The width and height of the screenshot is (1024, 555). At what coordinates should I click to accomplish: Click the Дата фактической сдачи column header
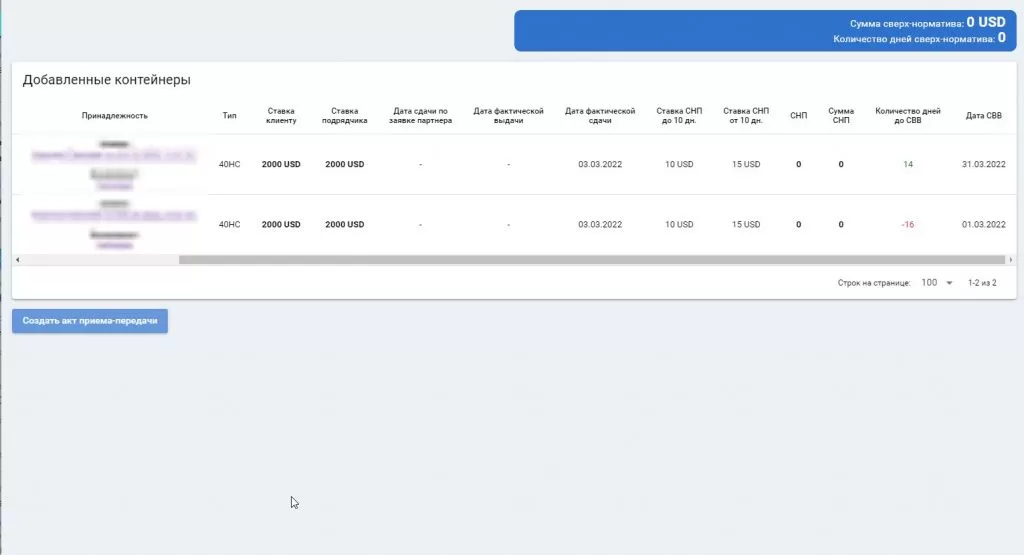point(600,115)
